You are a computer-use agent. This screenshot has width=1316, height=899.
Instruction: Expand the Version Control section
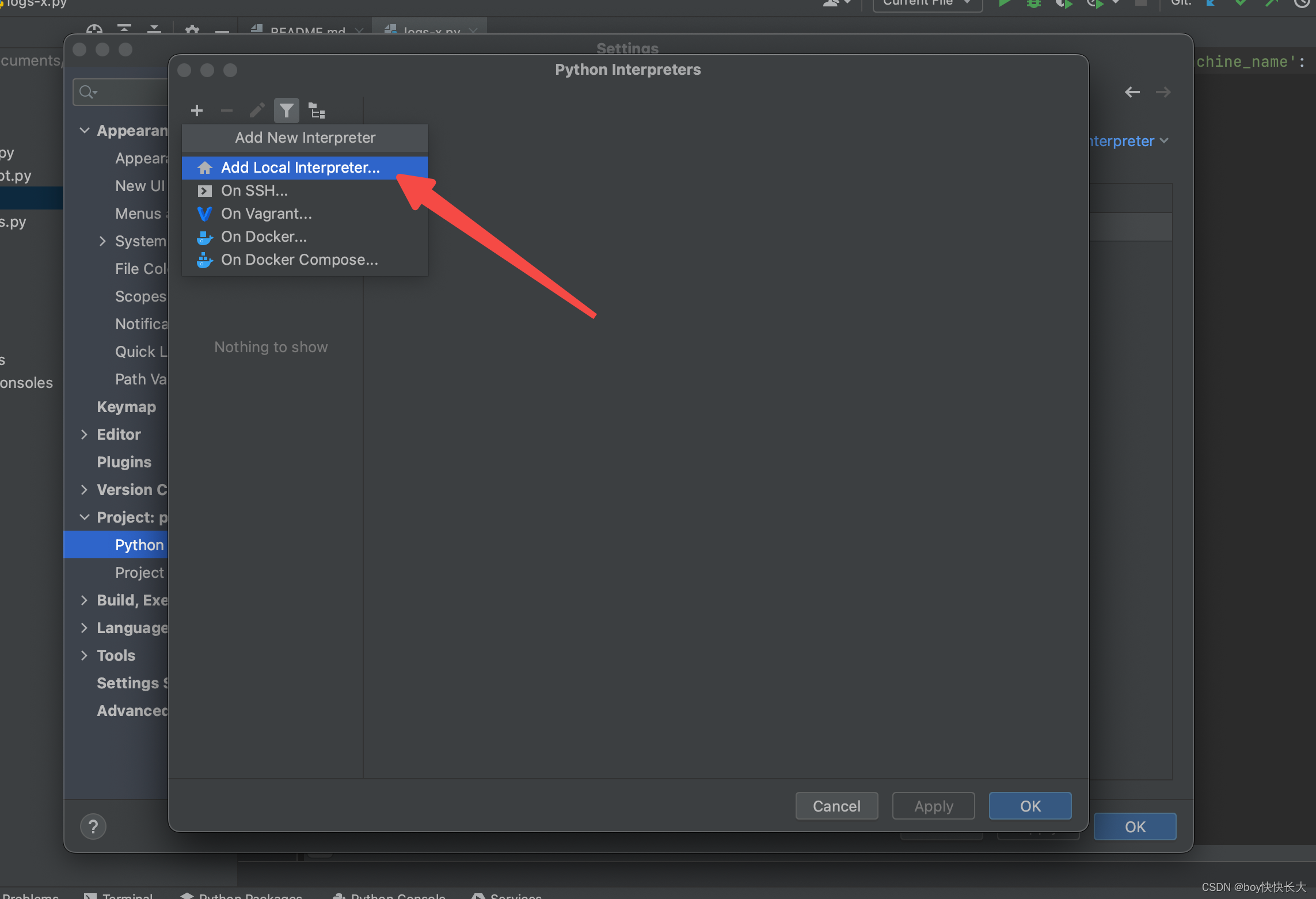[85, 490]
